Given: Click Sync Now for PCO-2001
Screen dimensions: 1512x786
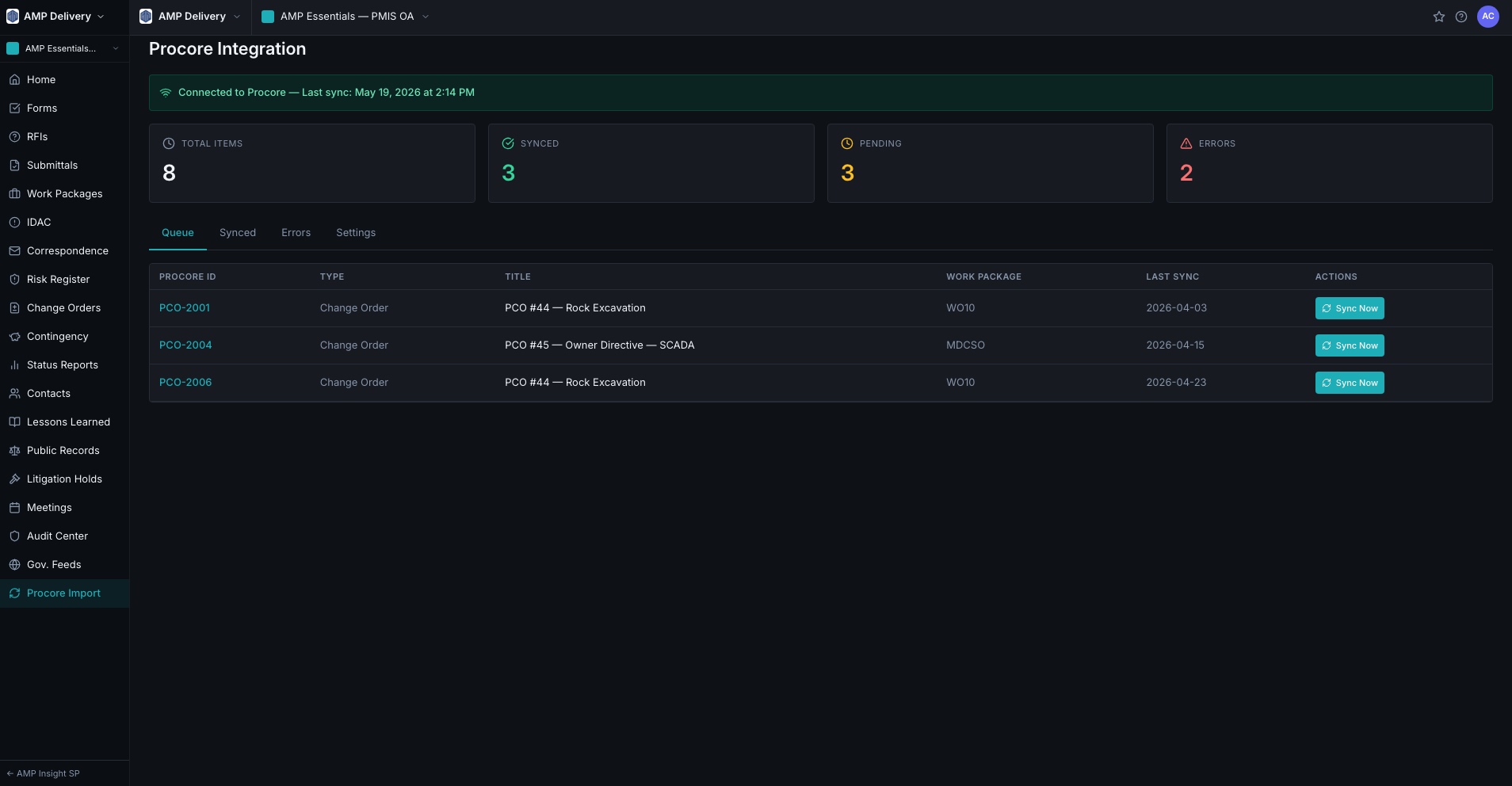Looking at the screenshot, I should [x=1350, y=308].
